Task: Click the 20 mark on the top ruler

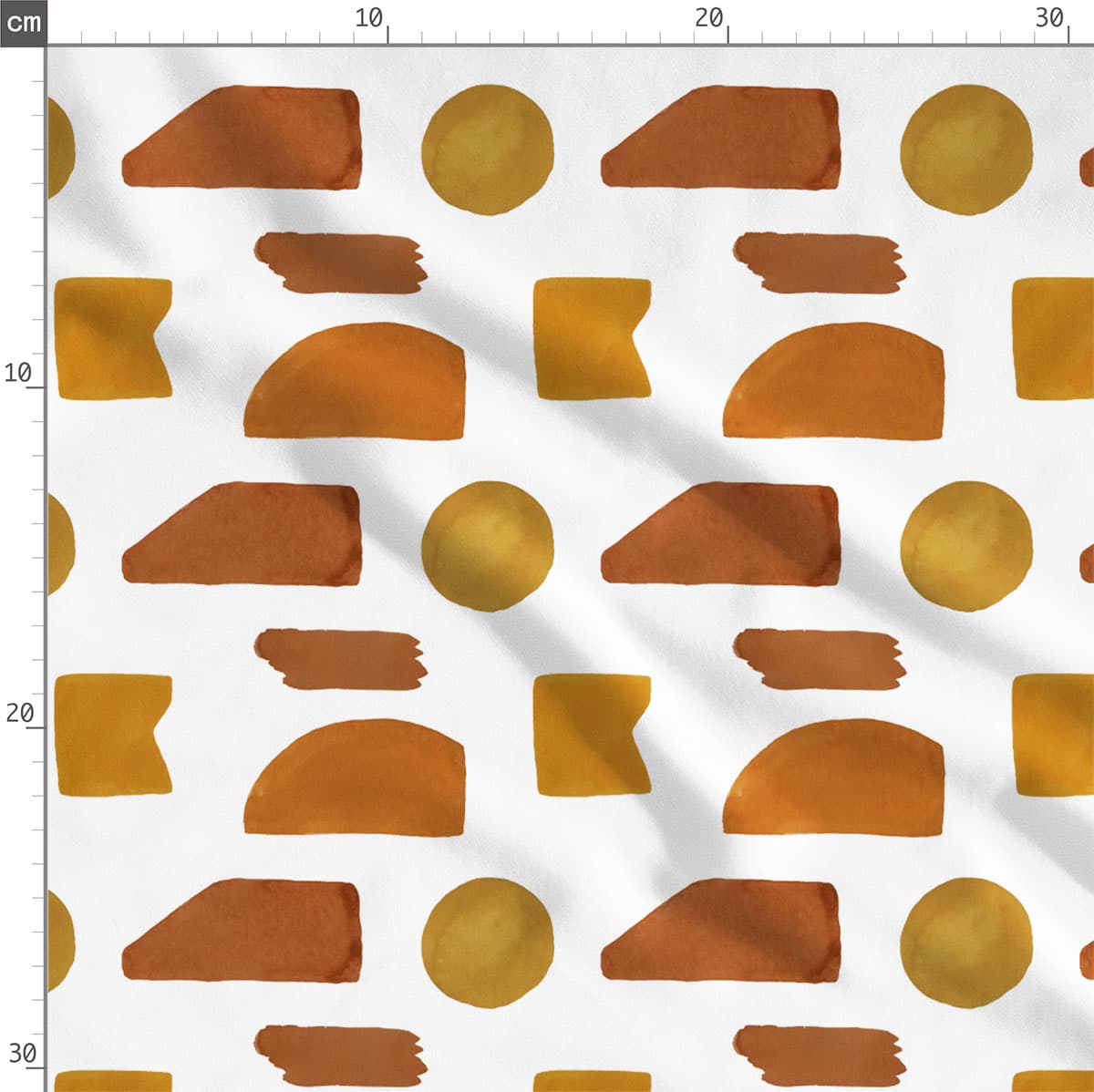Action: point(709,18)
